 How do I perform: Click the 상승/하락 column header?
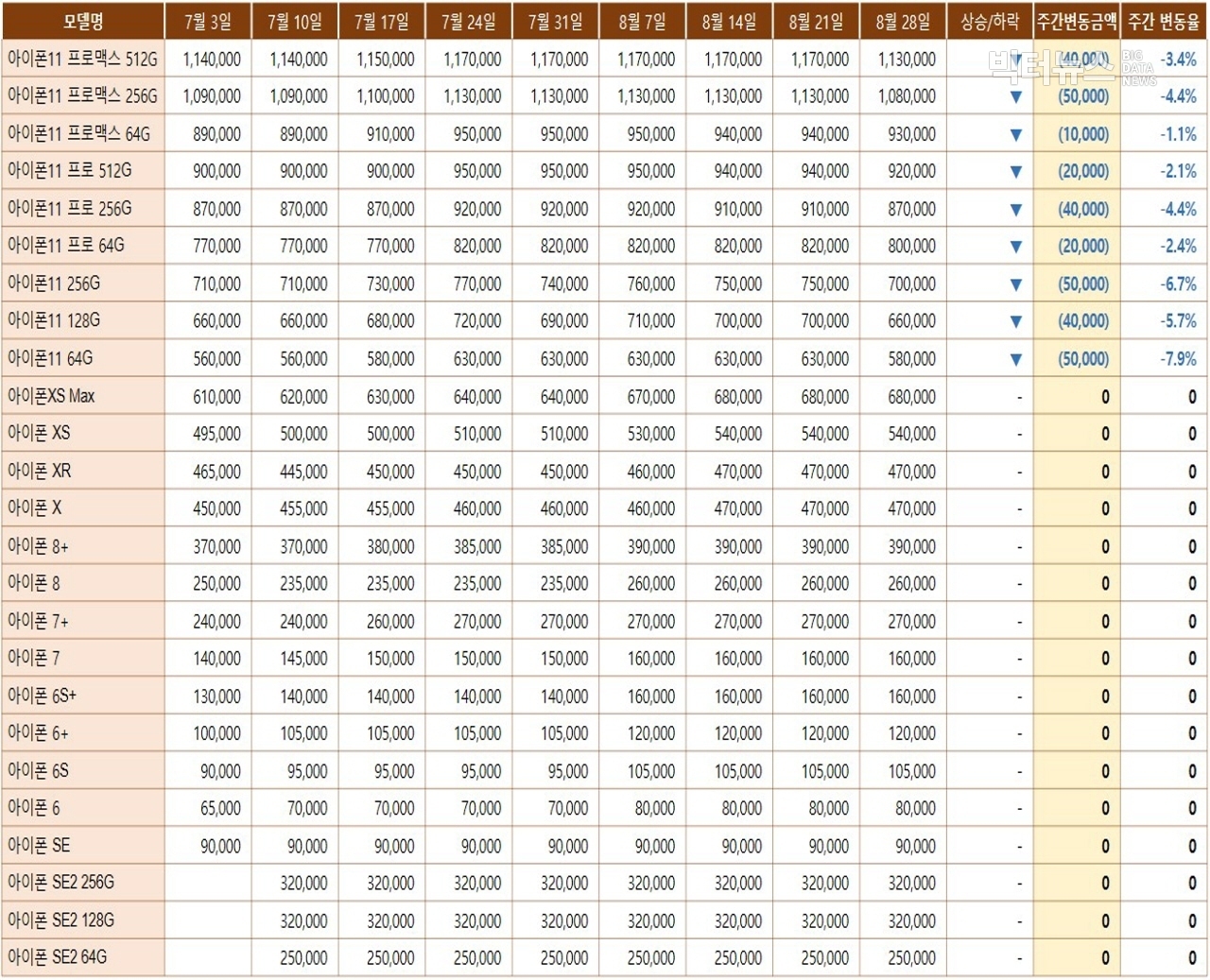[x=990, y=21]
